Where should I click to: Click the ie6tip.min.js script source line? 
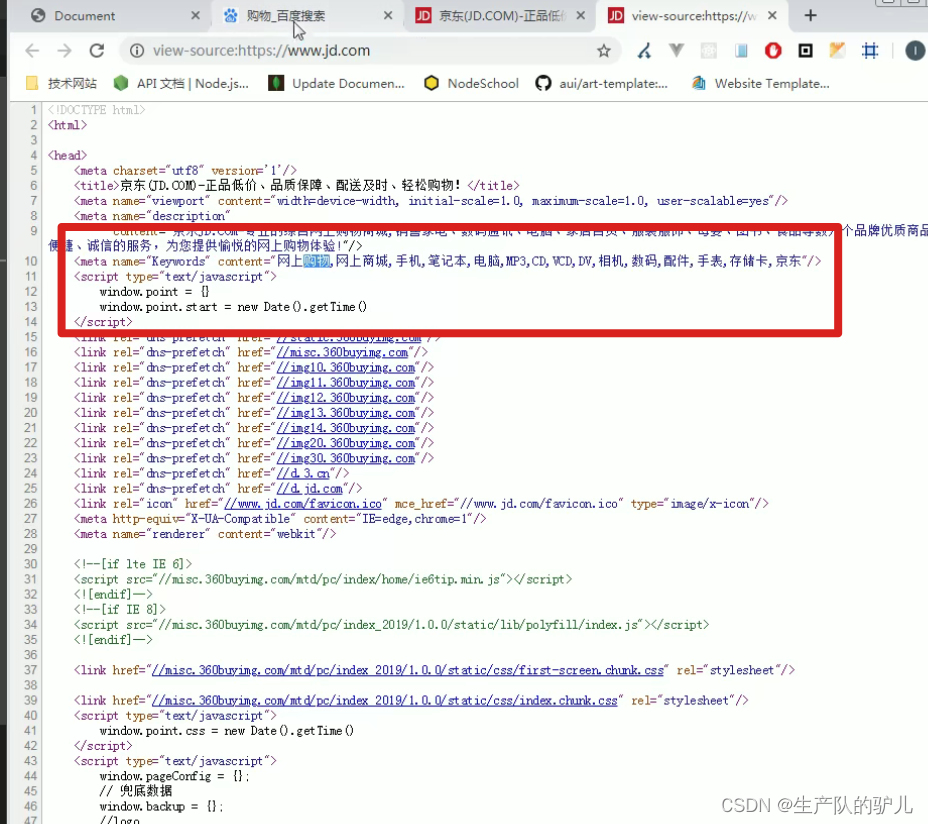tap(323, 580)
